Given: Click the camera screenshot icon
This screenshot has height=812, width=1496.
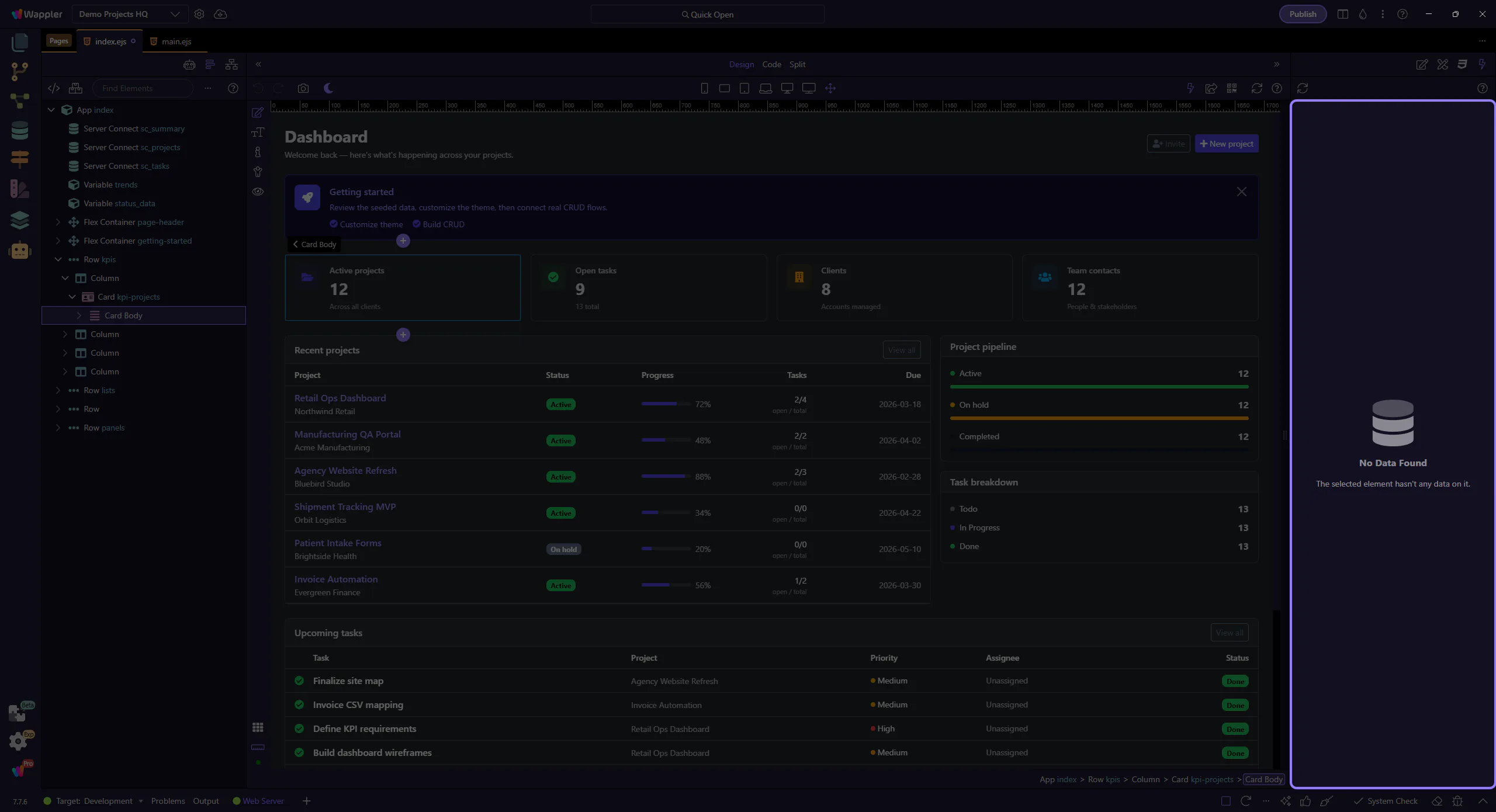Looking at the screenshot, I should coord(303,88).
